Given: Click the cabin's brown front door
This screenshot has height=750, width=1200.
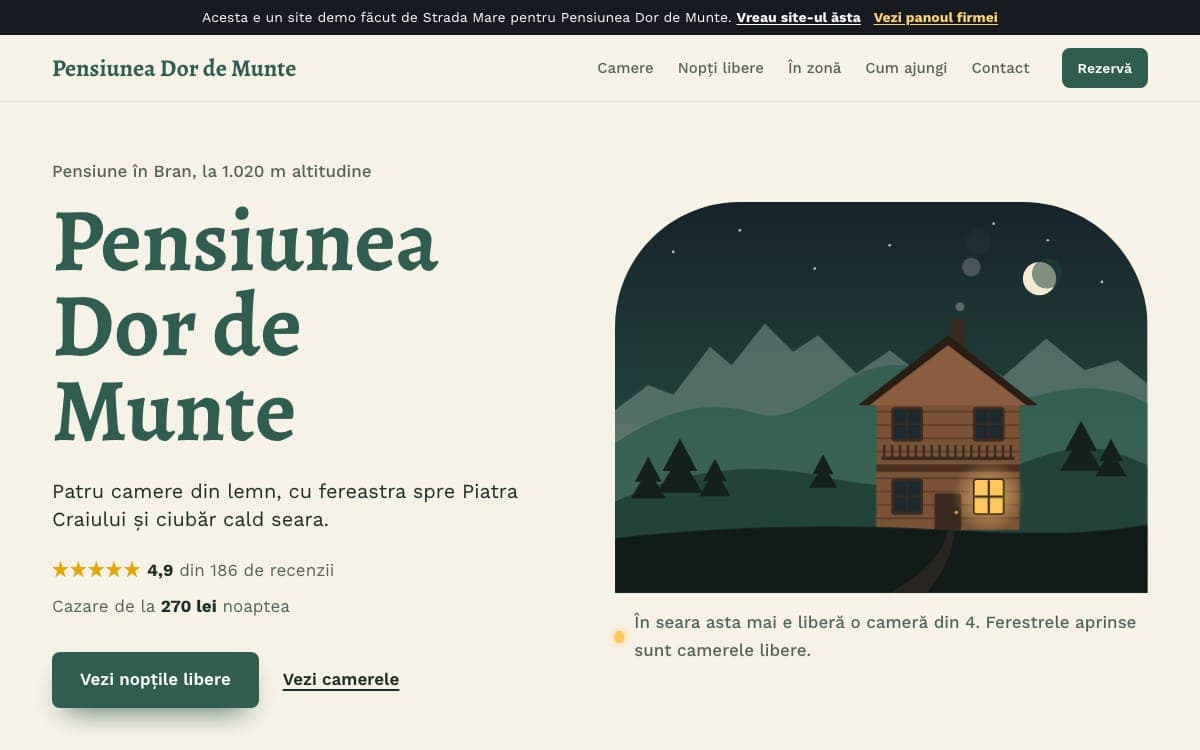Looking at the screenshot, I should pos(947,511).
